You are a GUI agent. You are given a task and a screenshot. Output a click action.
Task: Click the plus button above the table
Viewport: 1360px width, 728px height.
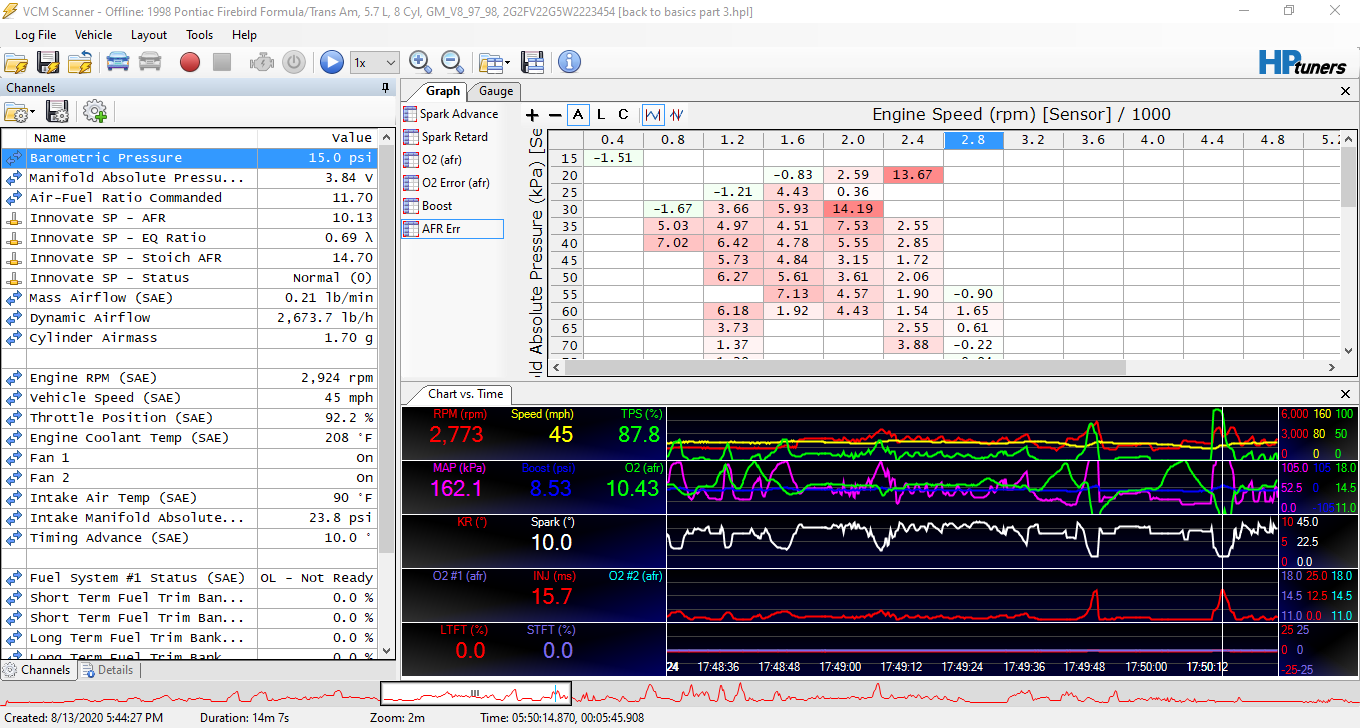[x=533, y=115]
